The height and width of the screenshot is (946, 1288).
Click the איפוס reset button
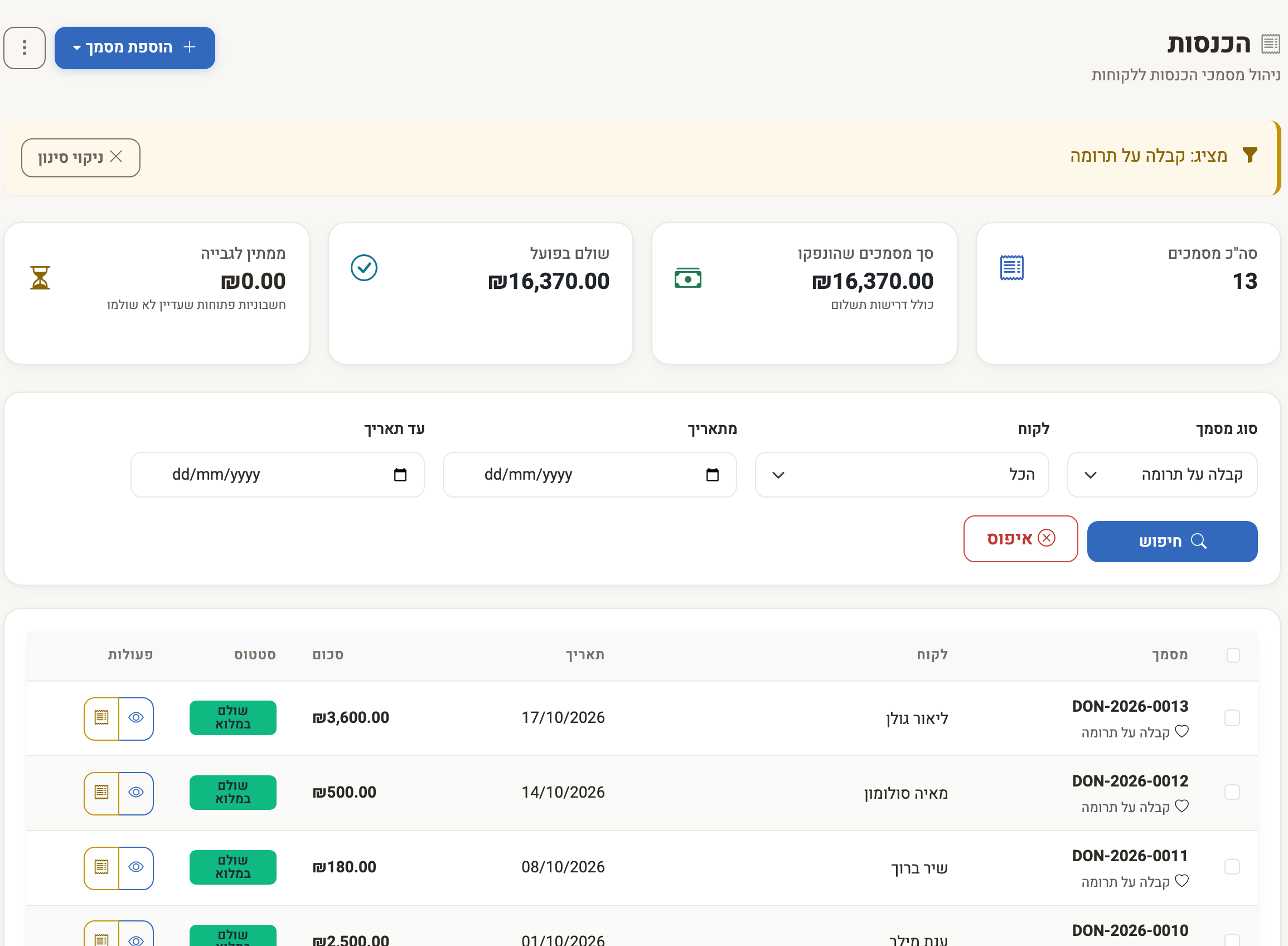point(1020,539)
